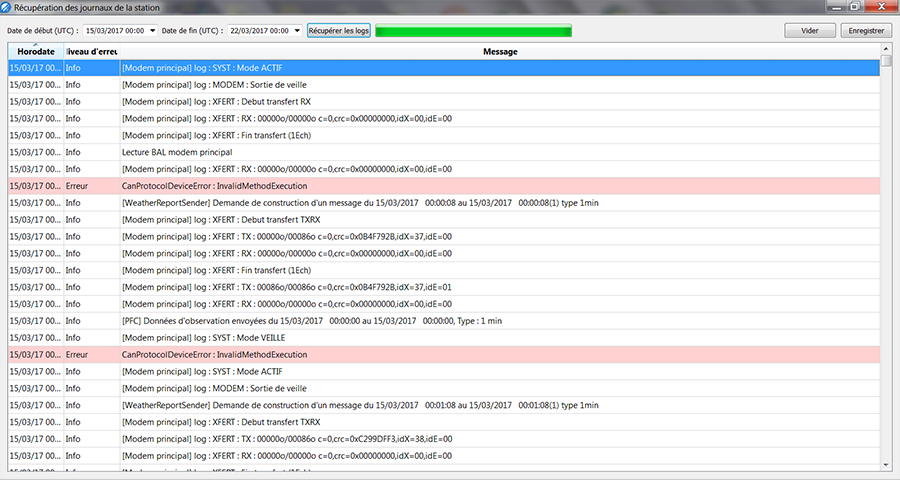
Task: Select the first CanProtocolDeviceError error row
Action: (400, 186)
